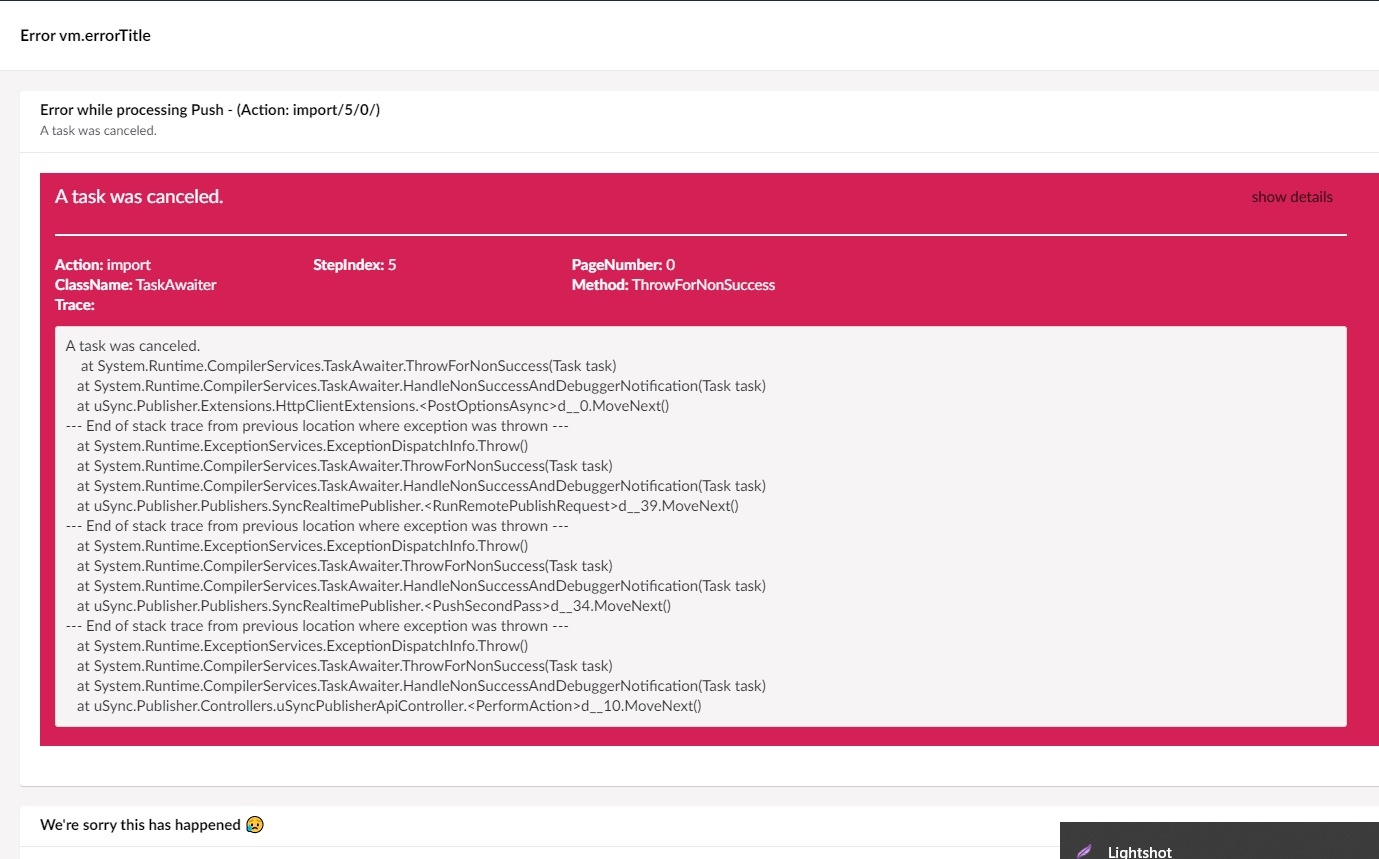Screen dimensions: 1379x859
Task: Click 'A task was canceled.' first trace line
Action: [133, 346]
